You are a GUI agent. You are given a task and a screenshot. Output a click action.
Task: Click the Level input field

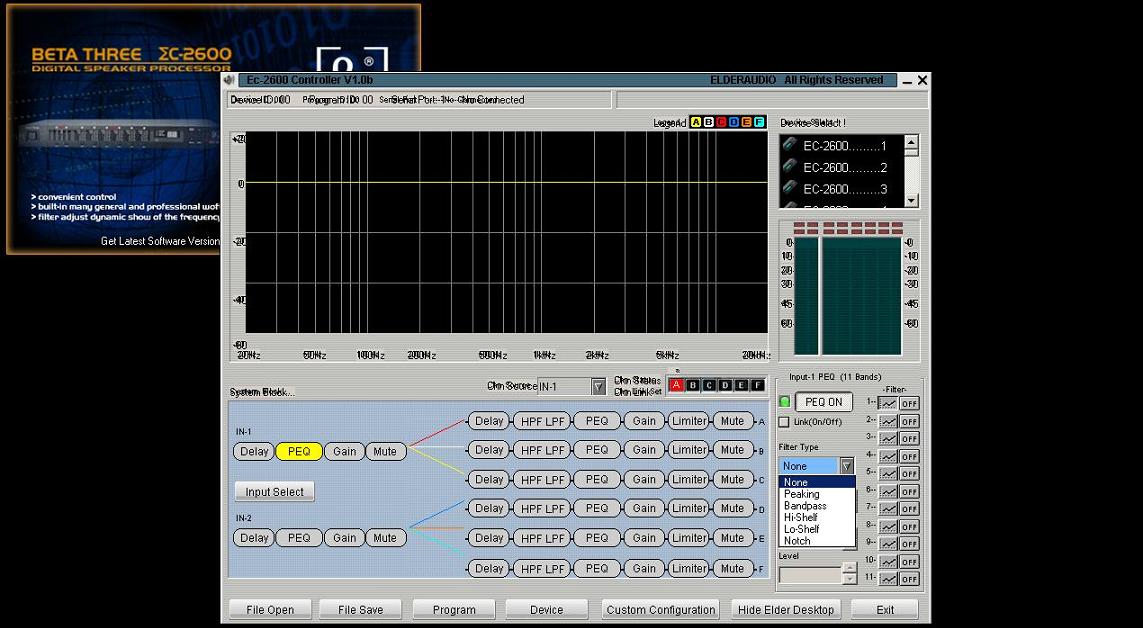tap(811, 575)
